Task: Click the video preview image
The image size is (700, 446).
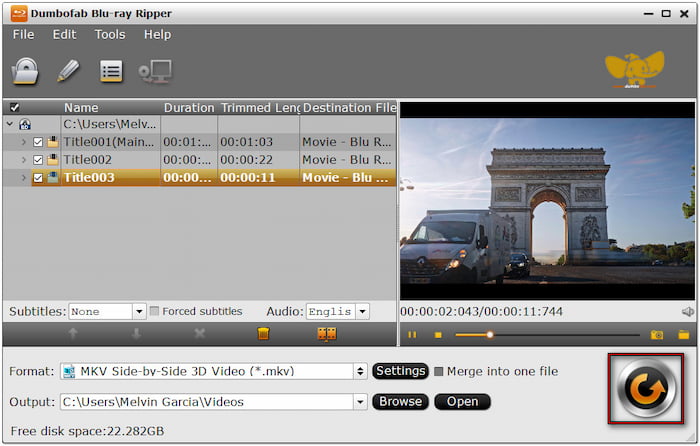Action: (x=547, y=201)
